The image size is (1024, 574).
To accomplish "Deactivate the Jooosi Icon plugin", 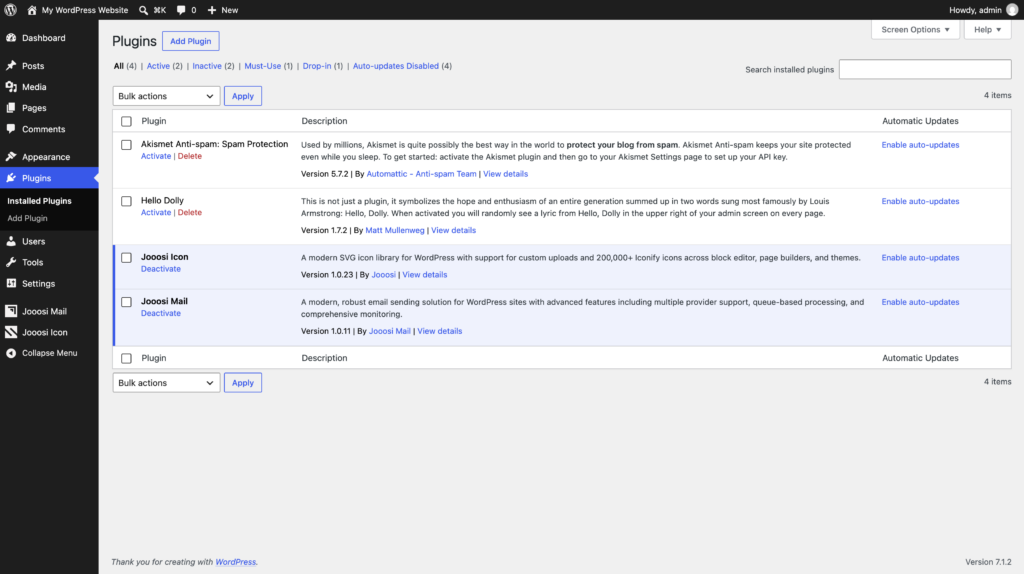I will (x=161, y=268).
